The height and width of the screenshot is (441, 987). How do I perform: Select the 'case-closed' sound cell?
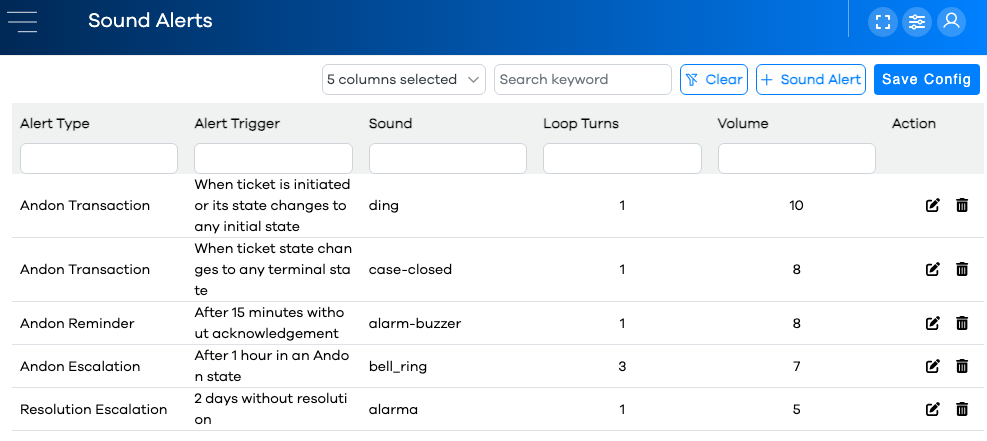(x=410, y=269)
